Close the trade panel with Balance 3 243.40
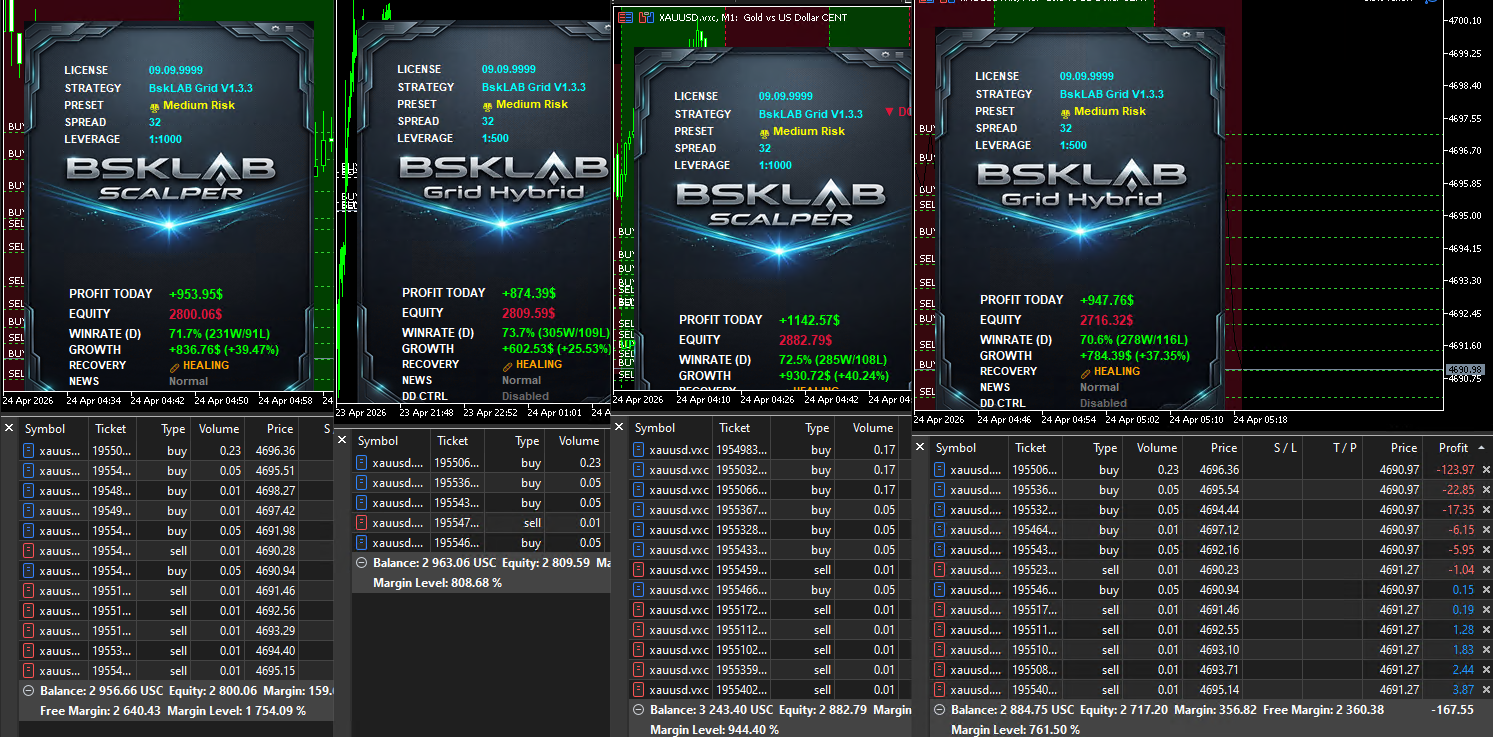The image size is (1493, 737). tap(619, 427)
